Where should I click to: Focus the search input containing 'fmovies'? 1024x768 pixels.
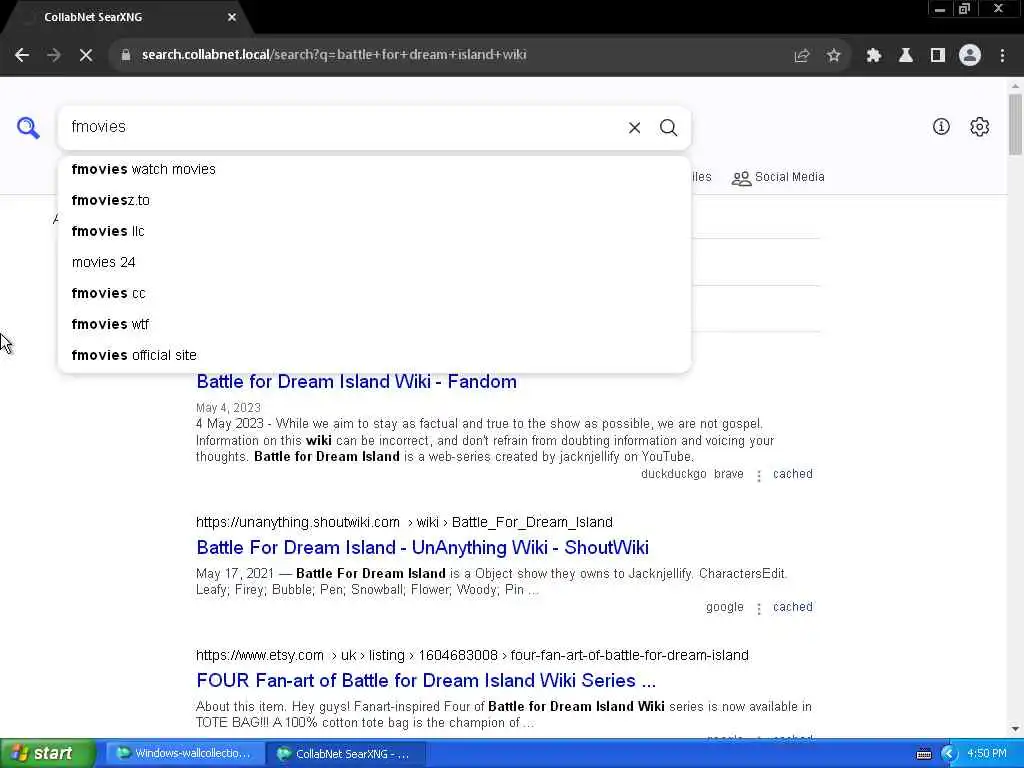click(343, 127)
